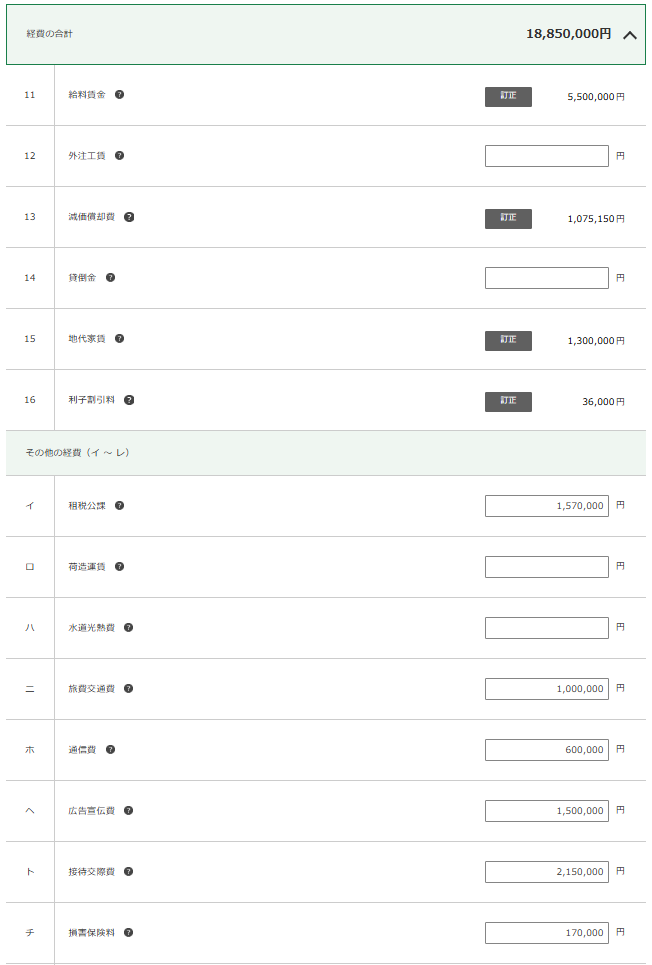Click 訂正 button for 地代家賃
The image size is (652, 965).
(508, 340)
